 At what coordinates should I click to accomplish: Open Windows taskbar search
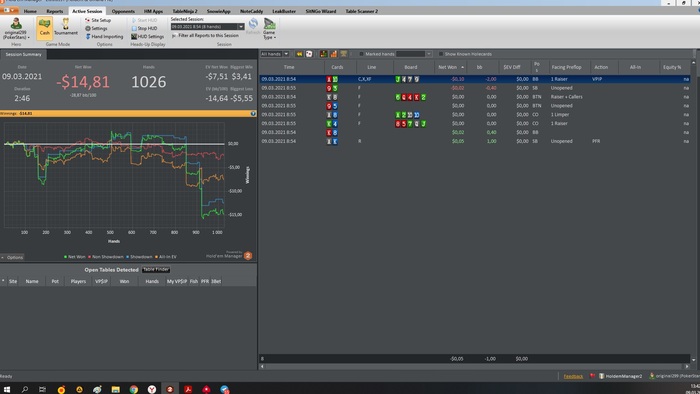tap(25, 389)
